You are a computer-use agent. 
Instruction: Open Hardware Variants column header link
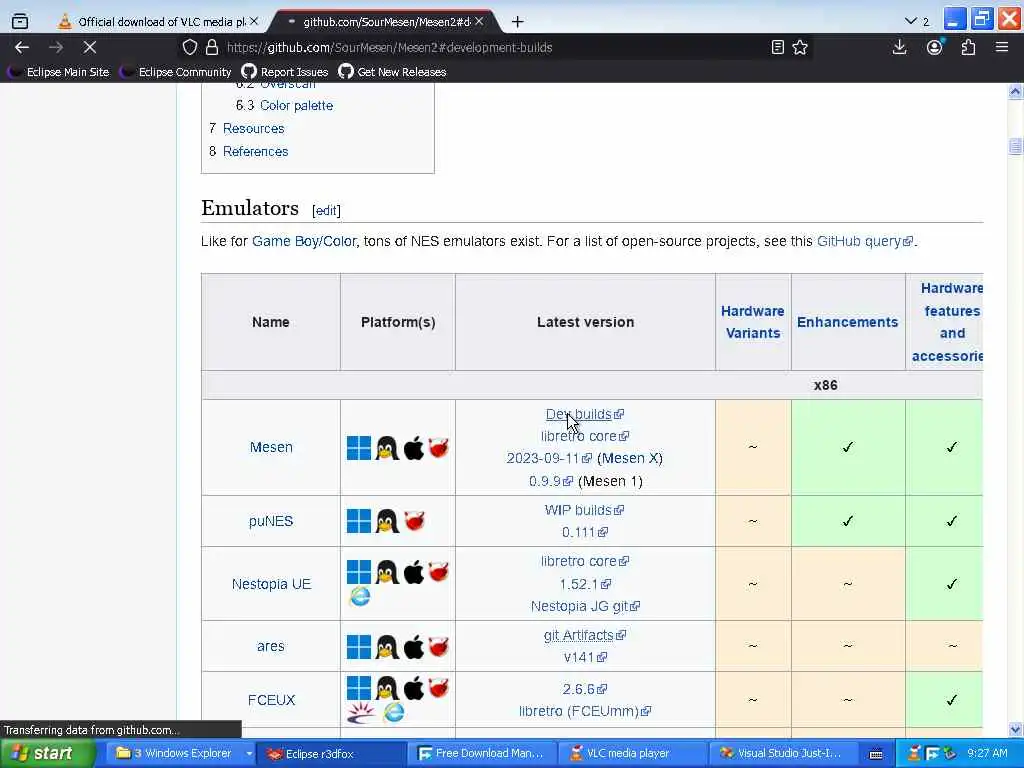[752, 322]
